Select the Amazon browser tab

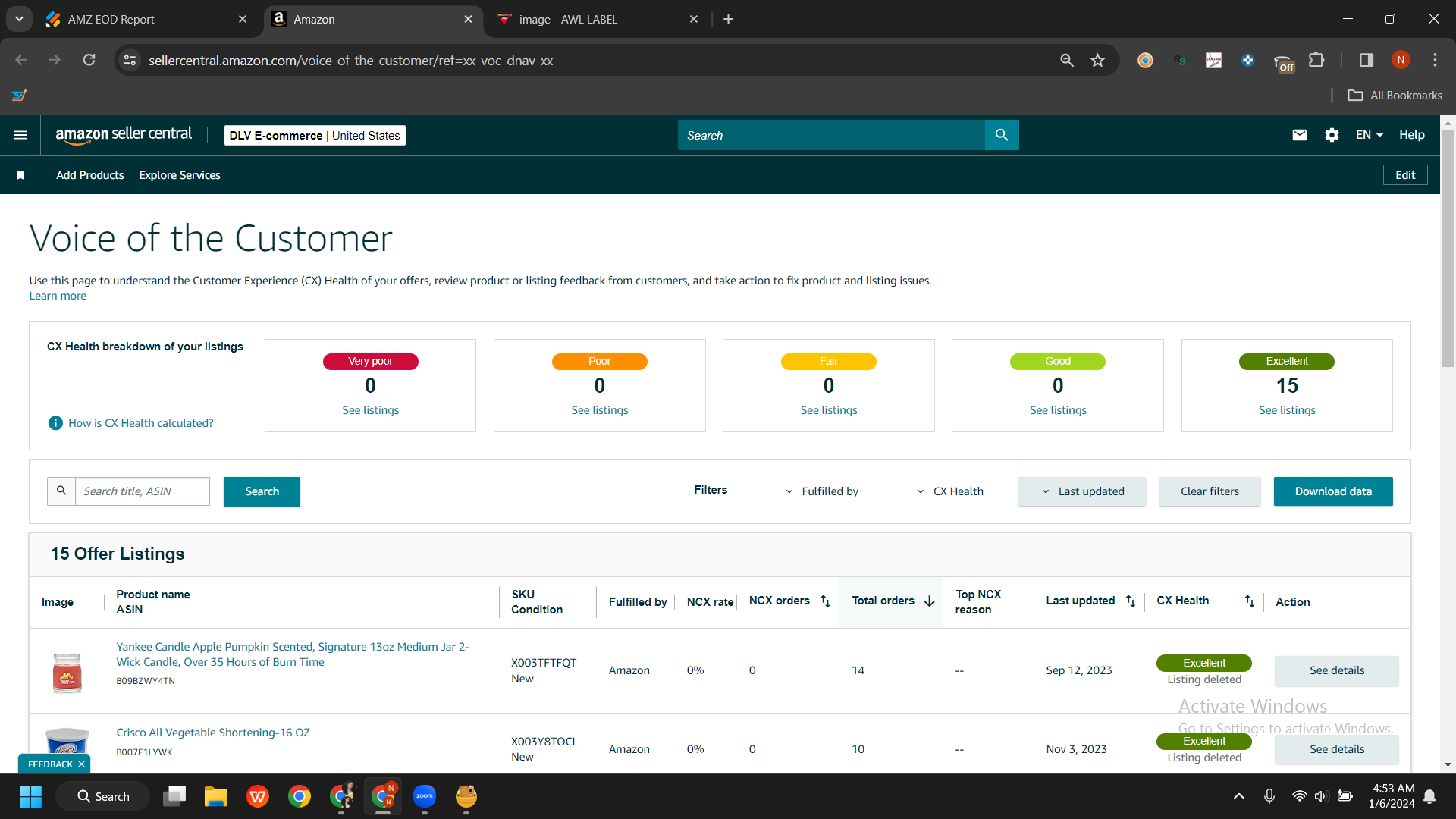[x=373, y=19]
